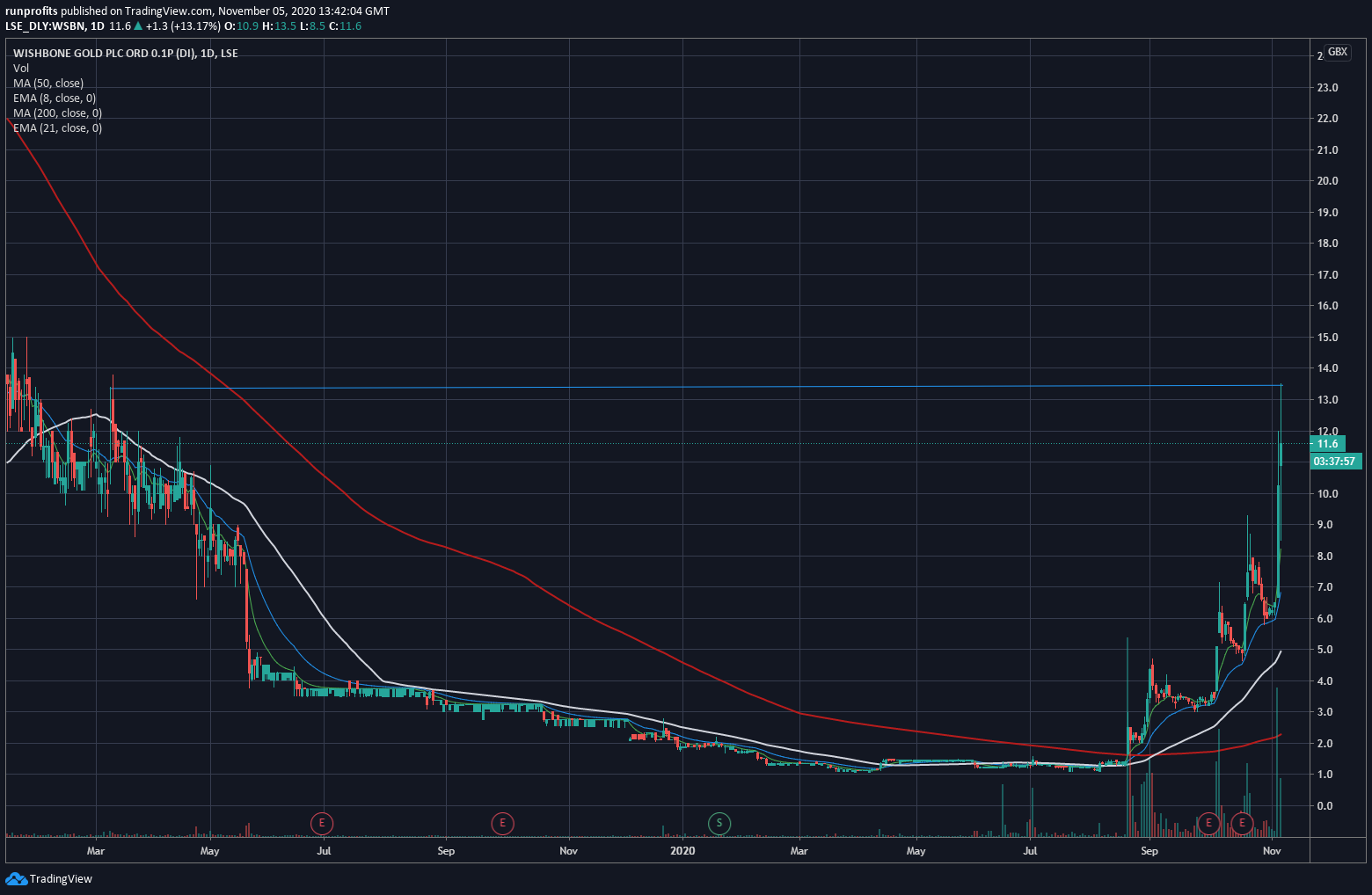Open the GBX currency selector
The height and width of the screenshot is (895, 1372).
click(1337, 52)
